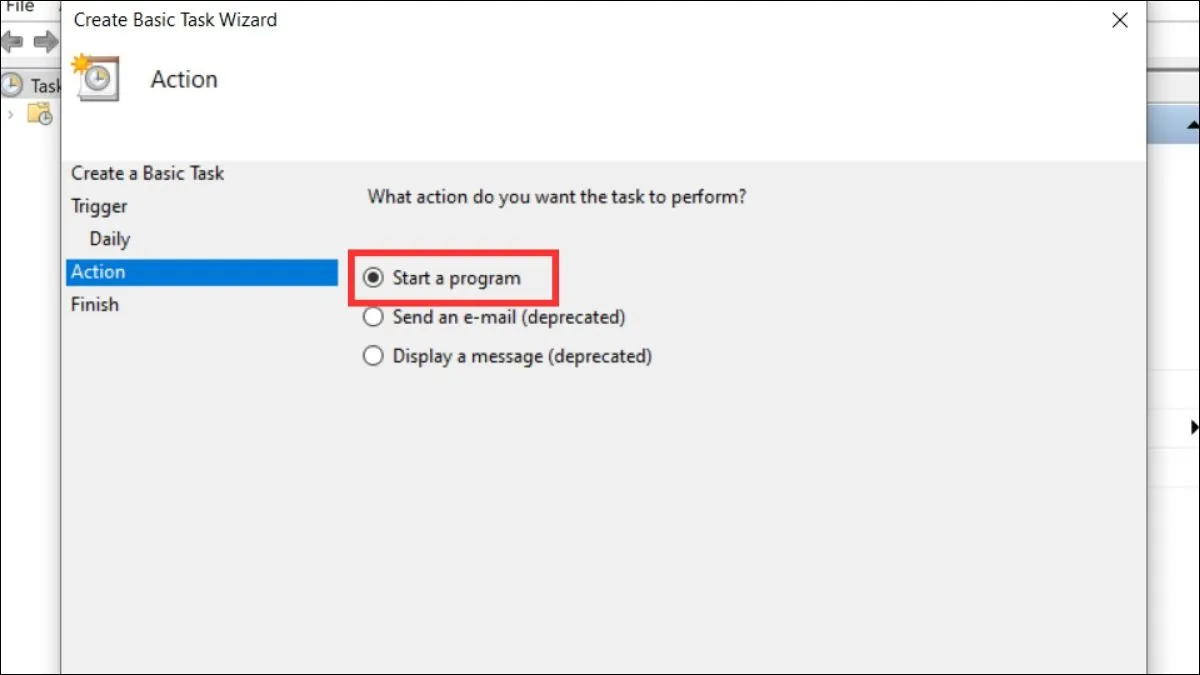Click the back navigation arrow
Image resolution: width=1200 pixels, height=675 pixels.
pyautogui.click(x=14, y=42)
